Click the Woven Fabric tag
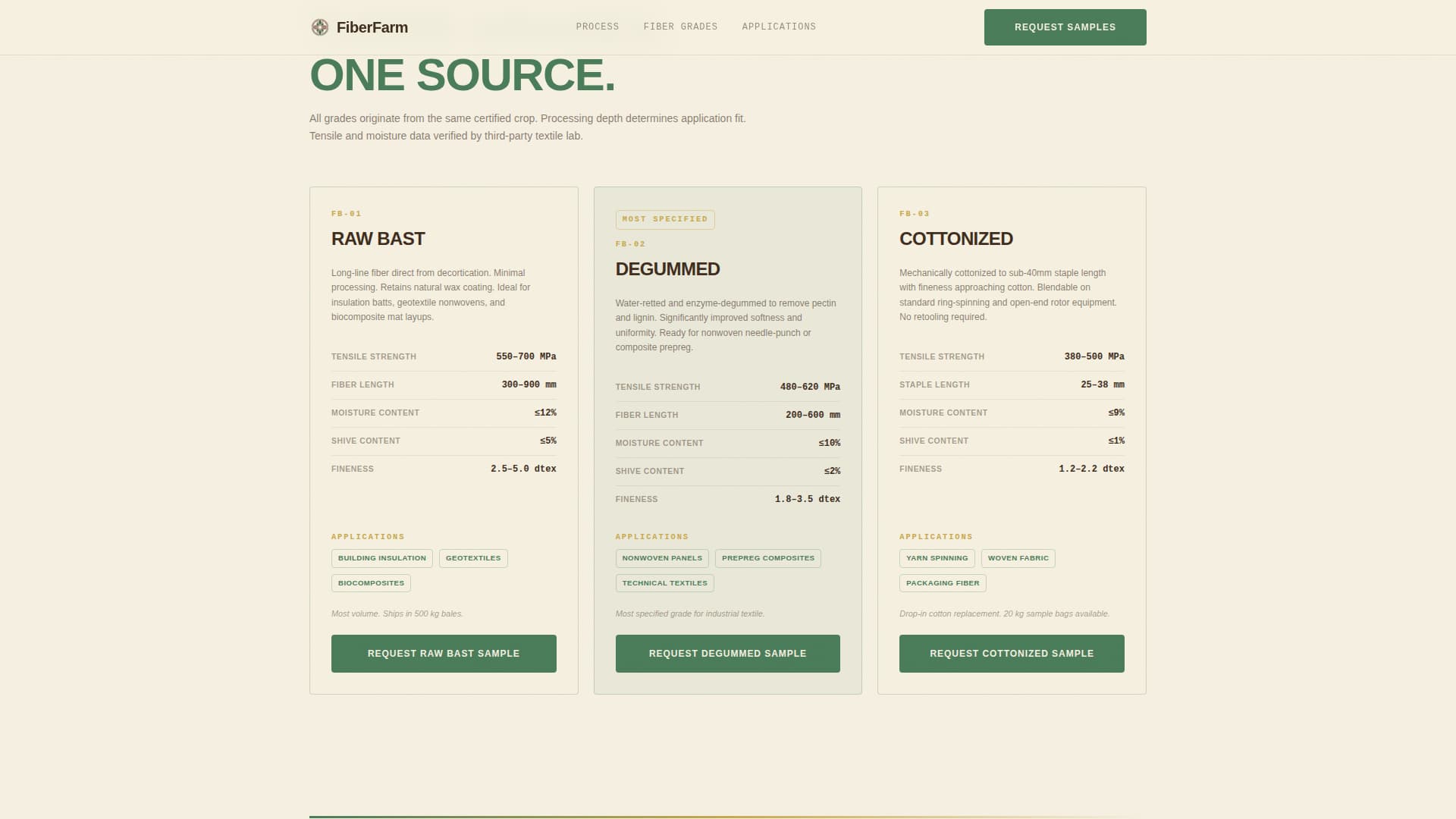 (x=1018, y=558)
